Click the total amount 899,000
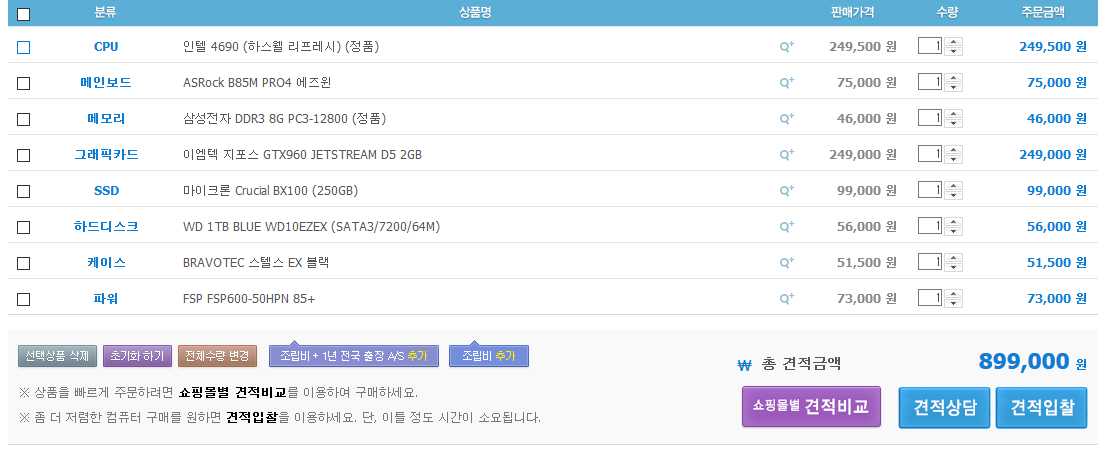This screenshot has height=449, width=1109. (x=1024, y=361)
